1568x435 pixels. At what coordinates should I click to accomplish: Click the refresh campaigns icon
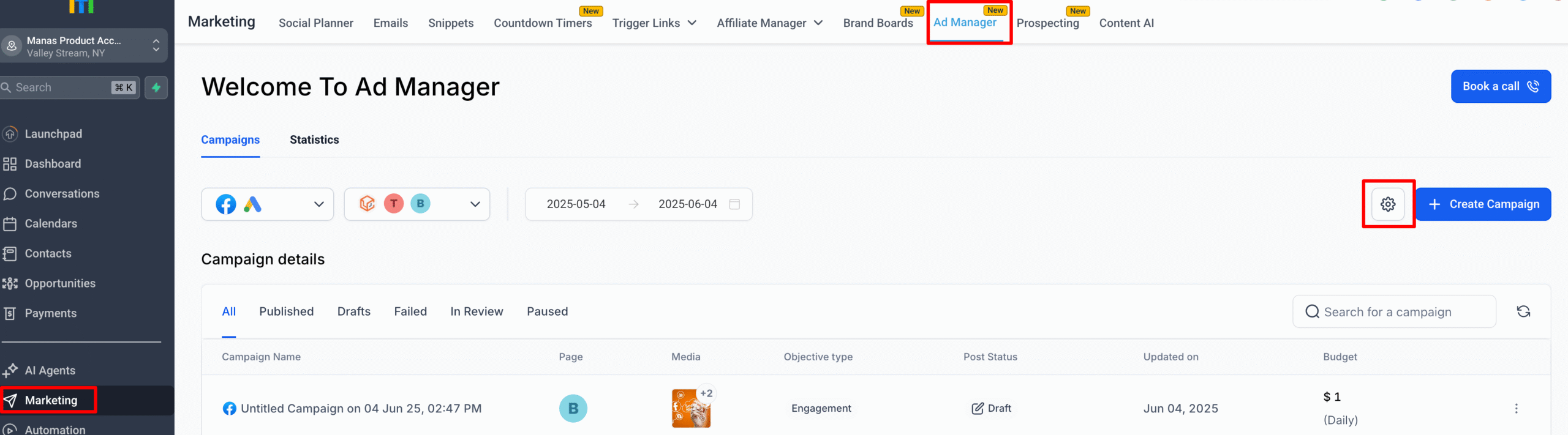pos(1523,312)
